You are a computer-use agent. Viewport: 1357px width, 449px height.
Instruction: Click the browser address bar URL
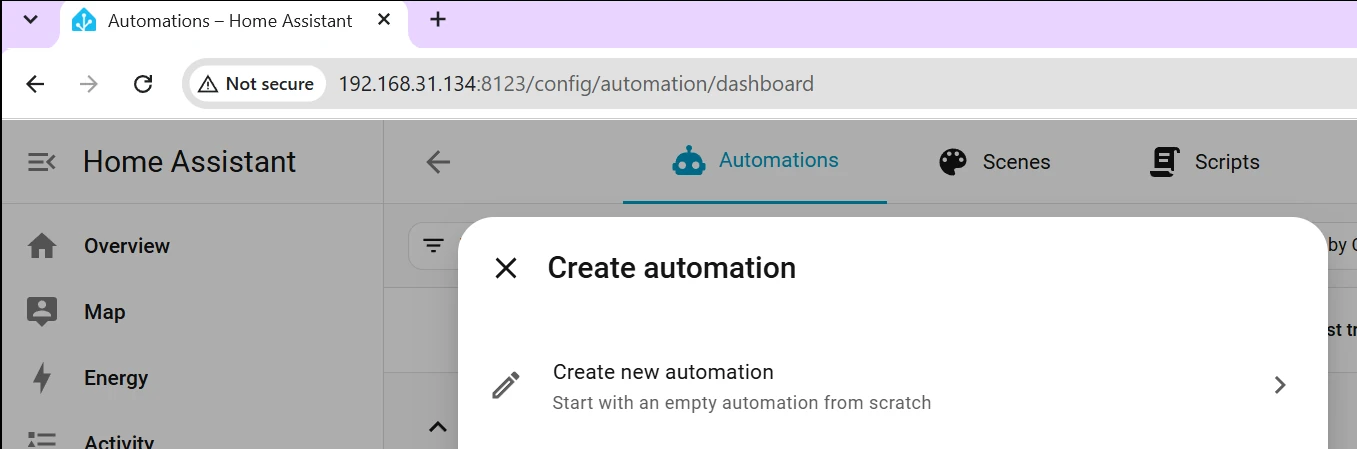pos(576,84)
